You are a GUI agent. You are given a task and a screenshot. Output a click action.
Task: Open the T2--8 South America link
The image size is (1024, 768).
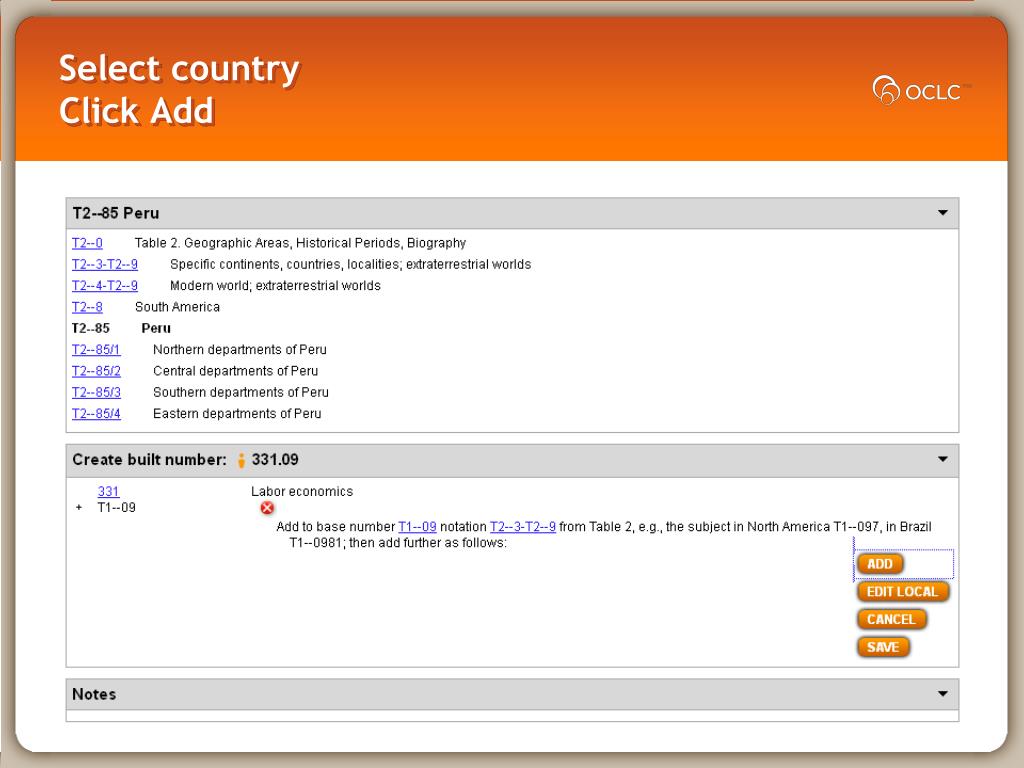pos(87,307)
